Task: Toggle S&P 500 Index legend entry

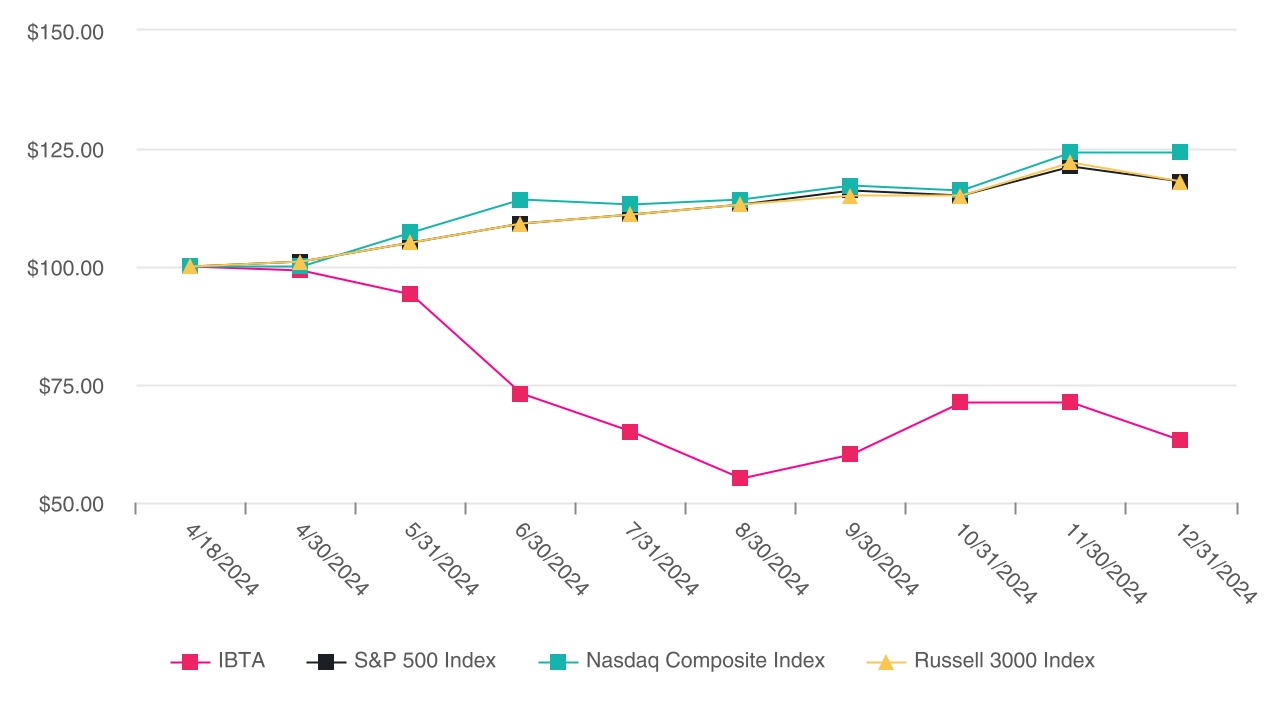Action: 425,661
